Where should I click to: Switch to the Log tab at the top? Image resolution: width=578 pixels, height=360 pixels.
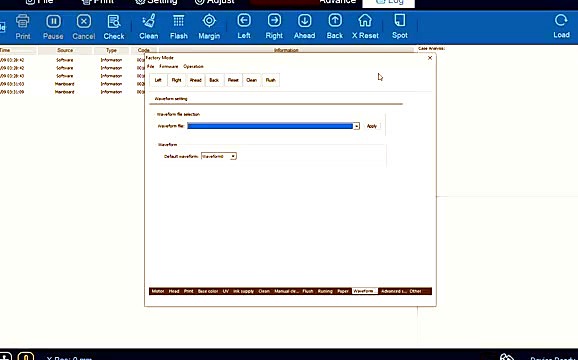389,3
